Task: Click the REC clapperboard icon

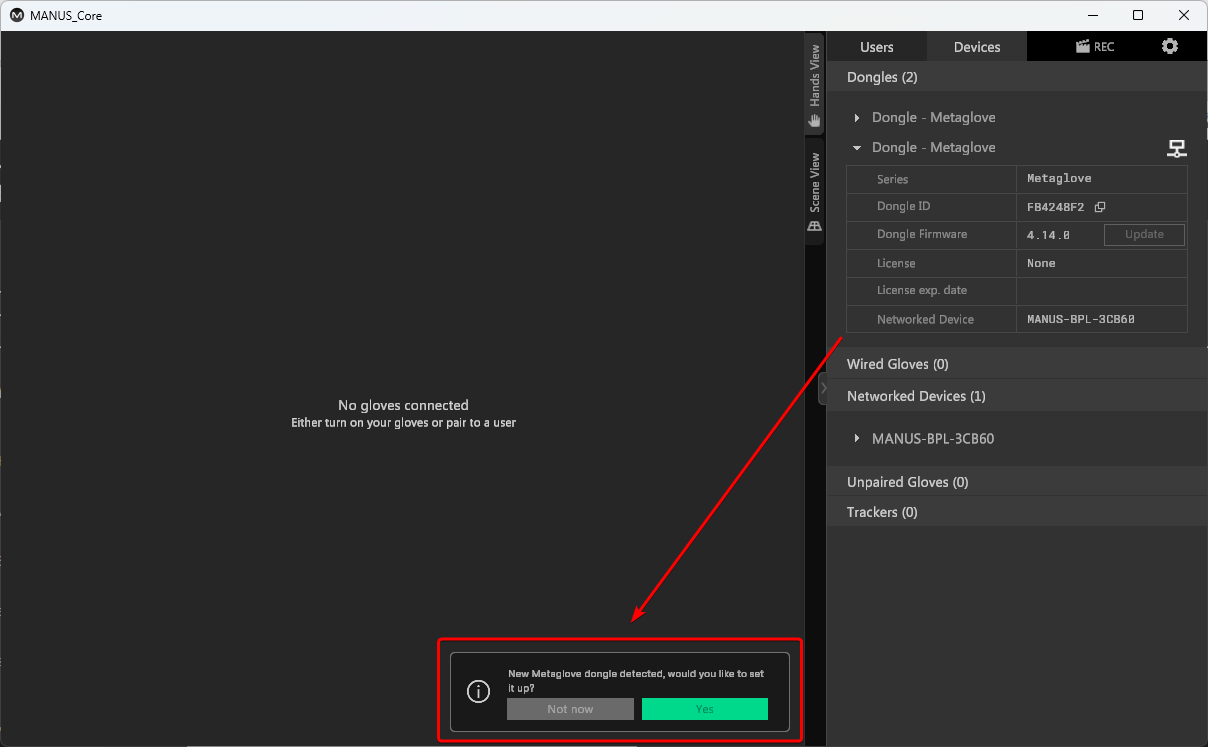Action: pyautogui.click(x=1082, y=47)
